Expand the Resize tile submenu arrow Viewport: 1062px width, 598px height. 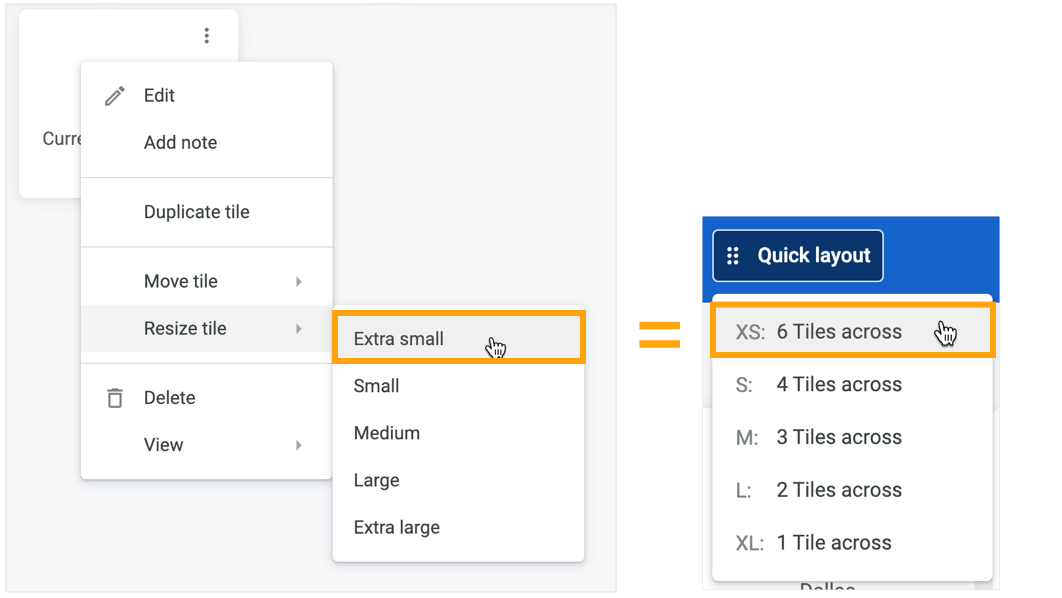(x=299, y=329)
